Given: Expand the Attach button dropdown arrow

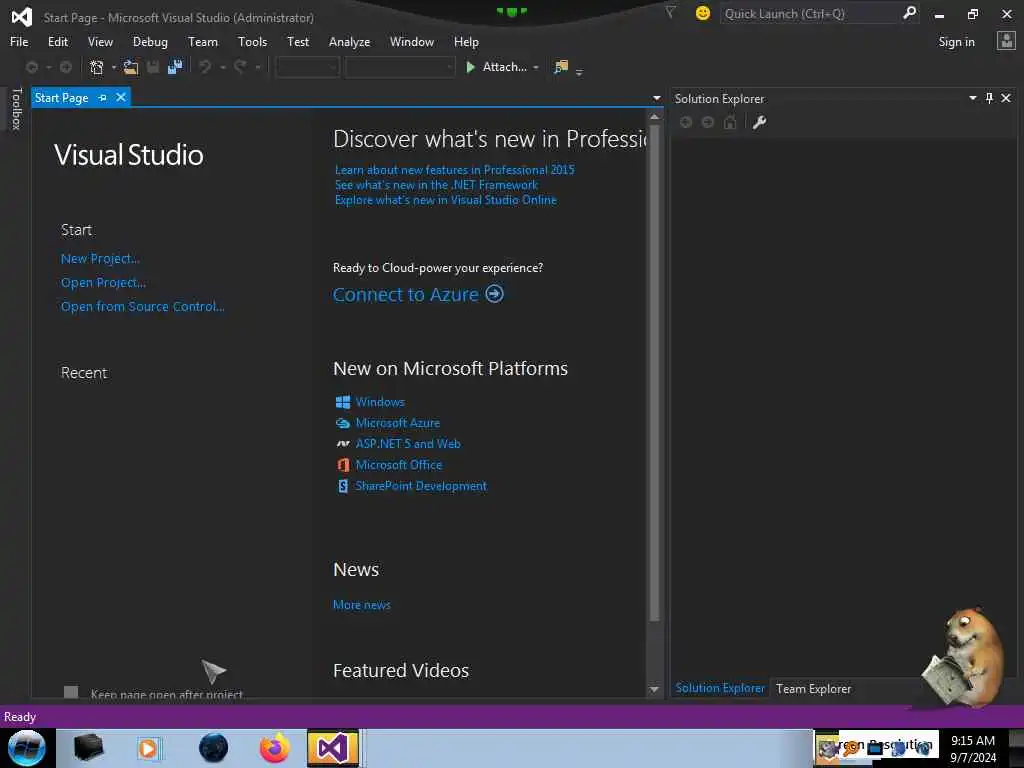Looking at the screenshot, I should click(536, 67).
